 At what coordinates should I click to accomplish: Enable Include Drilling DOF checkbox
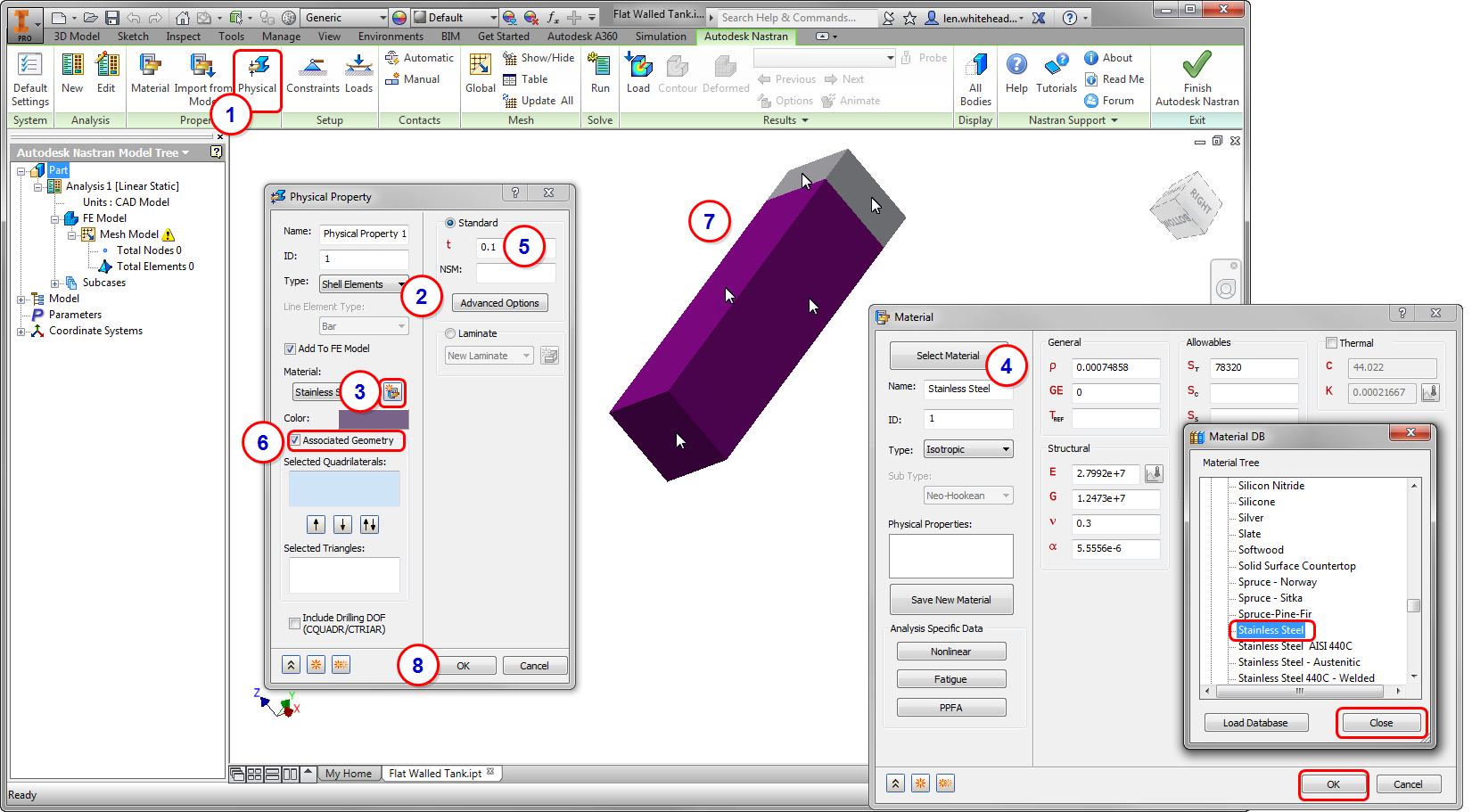(294, 623)
